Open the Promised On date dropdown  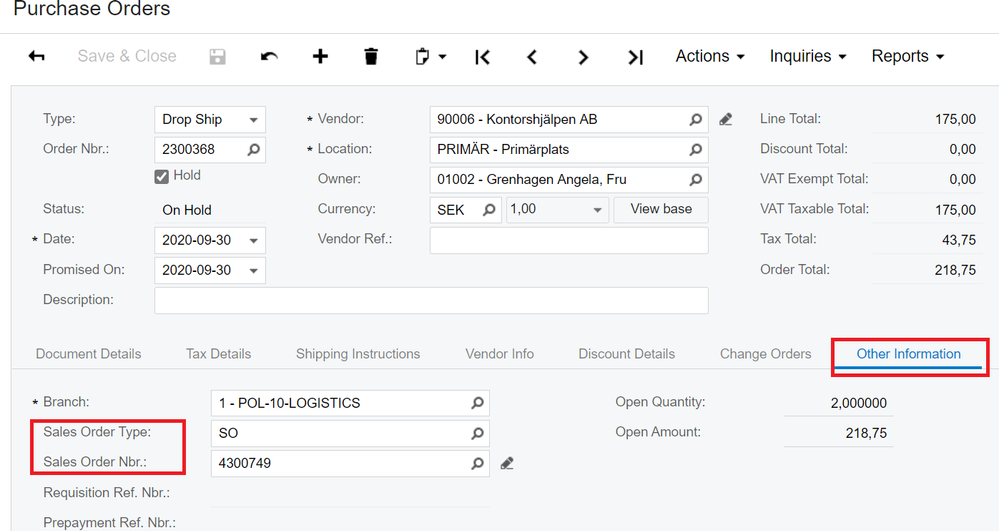click(254, 270)
